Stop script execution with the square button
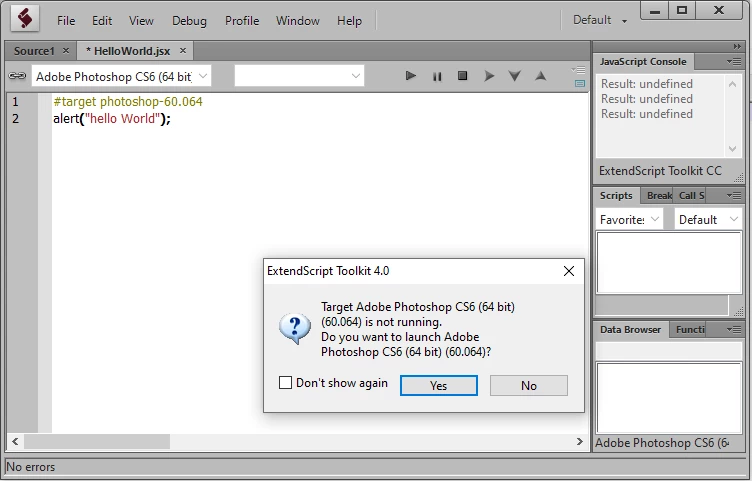This screenshot has height=481, width=752. point(462,76)
